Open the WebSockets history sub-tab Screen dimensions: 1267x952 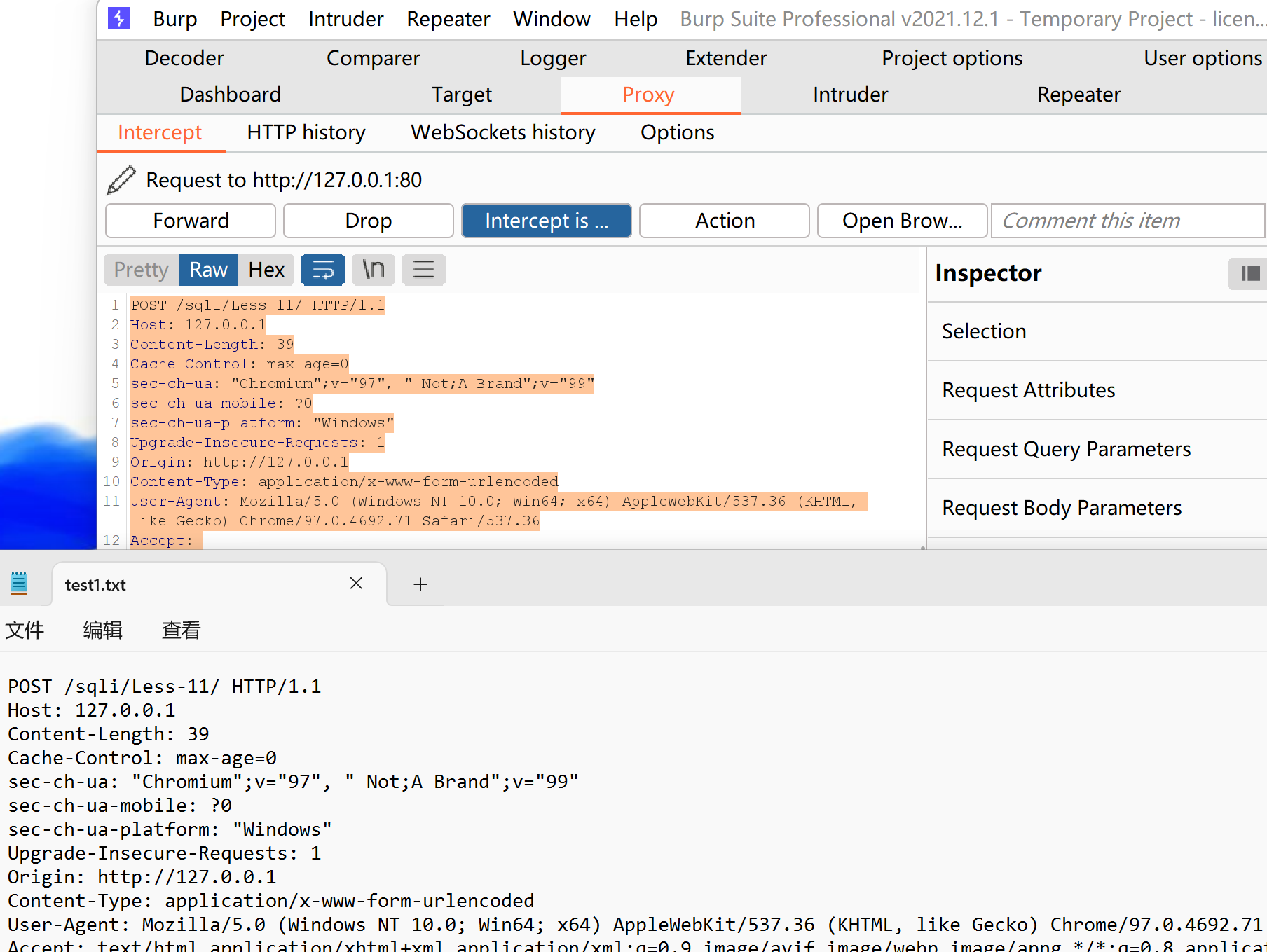(x=503, y=132)
